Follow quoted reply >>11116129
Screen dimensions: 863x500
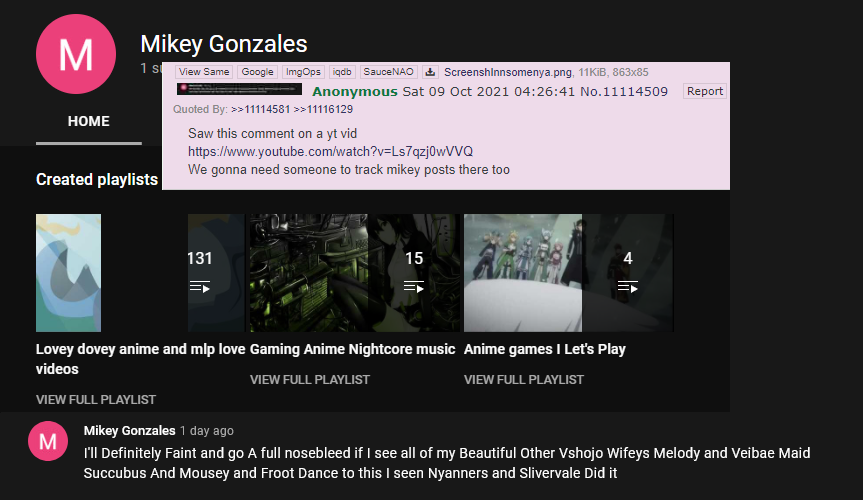[x=323, y=109]
